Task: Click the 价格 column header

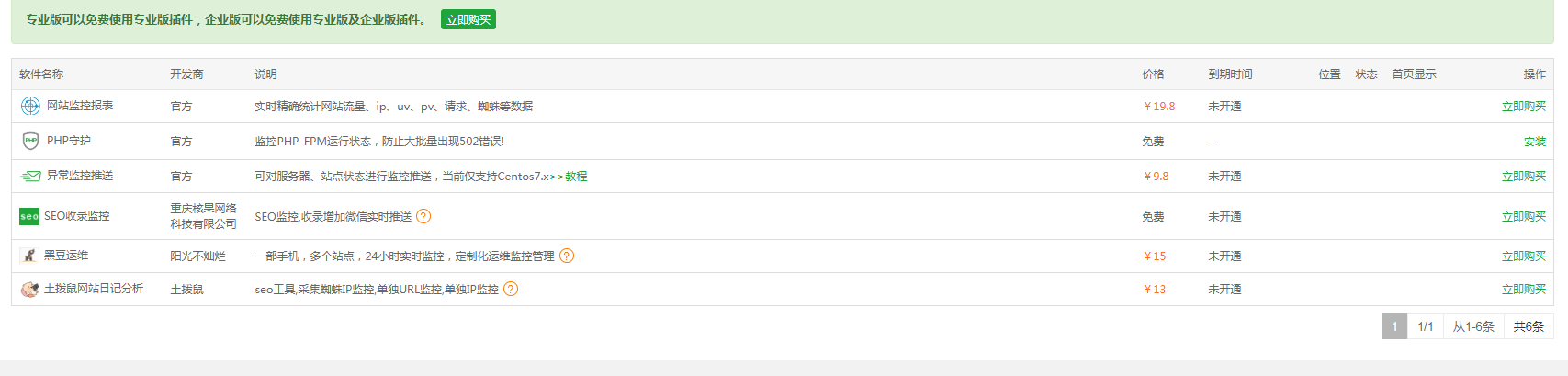Action: [x=1153, y=74]
